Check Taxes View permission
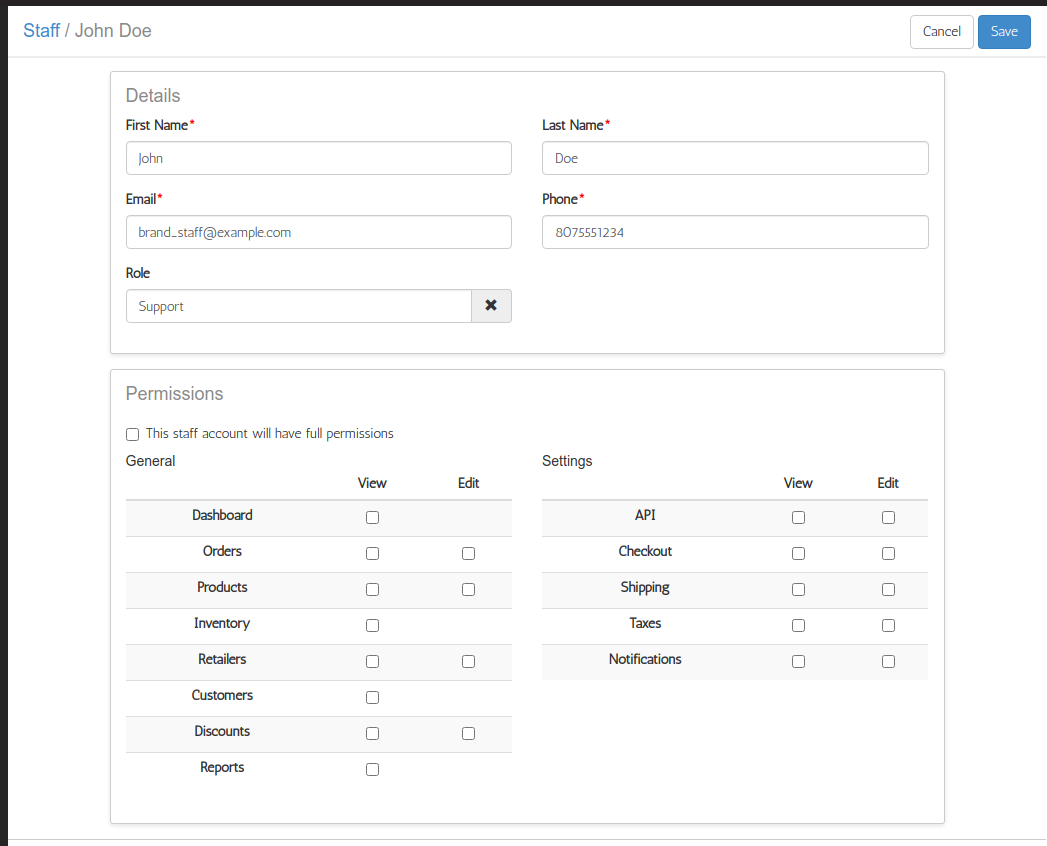1047x846 pixels. (x=799, y=626)
